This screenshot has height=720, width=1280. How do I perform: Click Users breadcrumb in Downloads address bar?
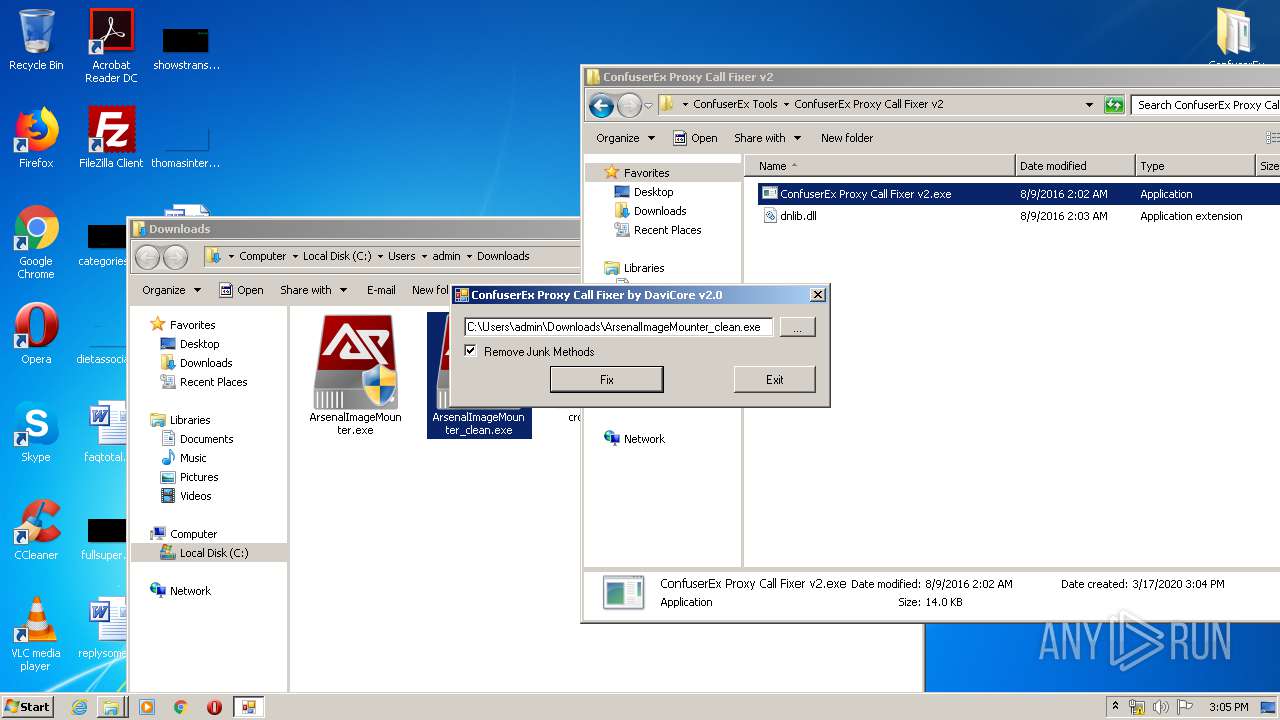pyautogui.click(x=401, y=256)
